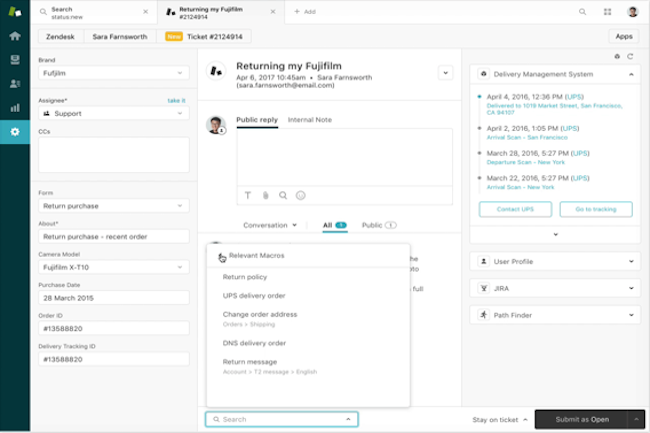Expand the User Profile app panel

[551, 261]
